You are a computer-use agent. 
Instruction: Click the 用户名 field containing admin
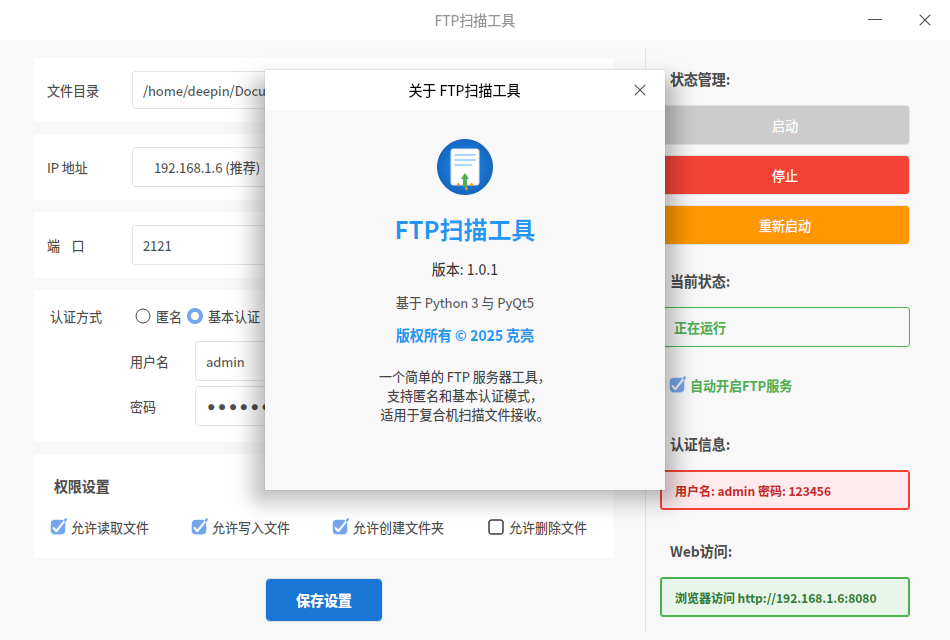(230, 362)
